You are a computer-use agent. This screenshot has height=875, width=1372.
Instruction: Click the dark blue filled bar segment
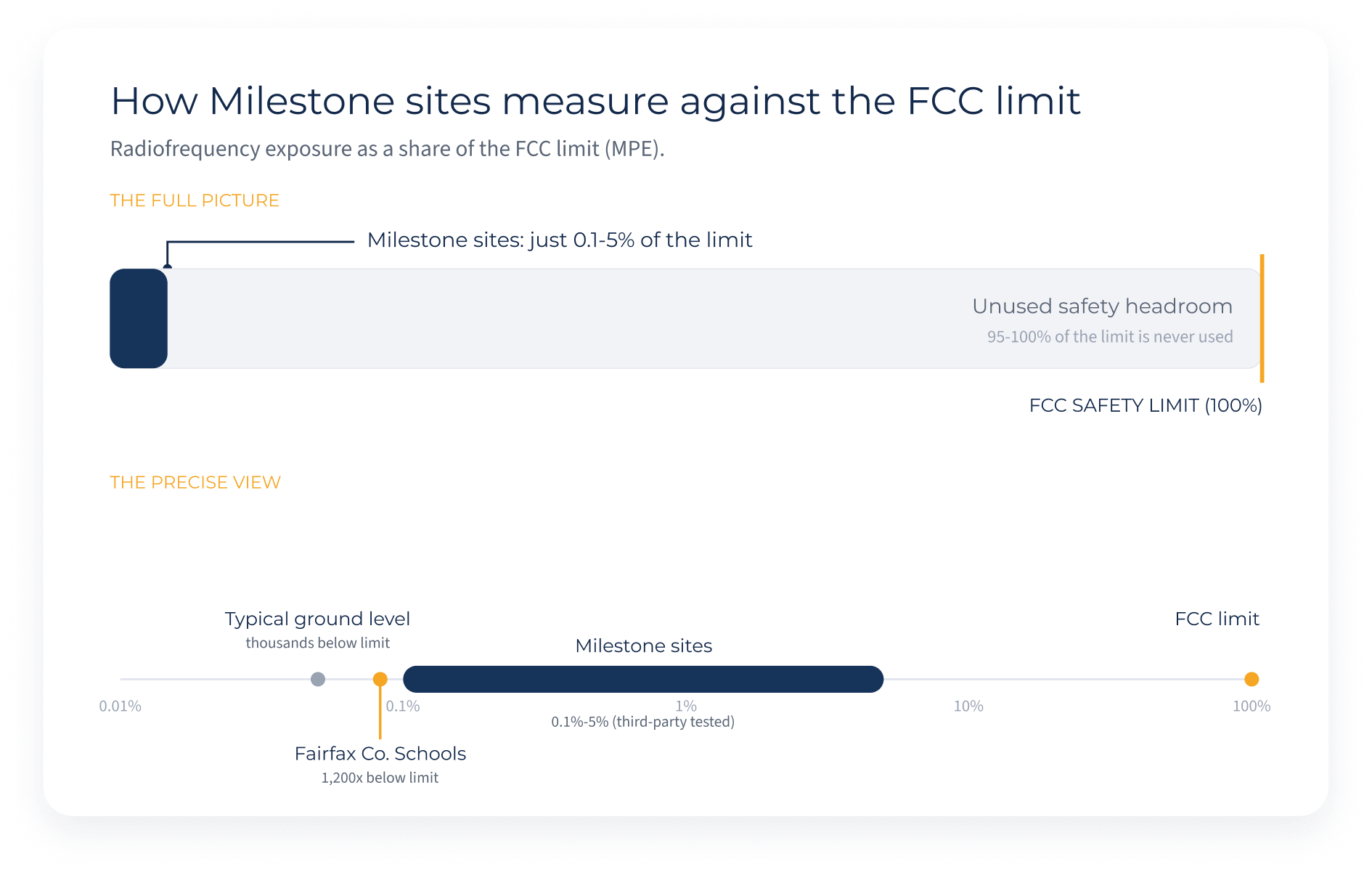(x=139, y=318)
